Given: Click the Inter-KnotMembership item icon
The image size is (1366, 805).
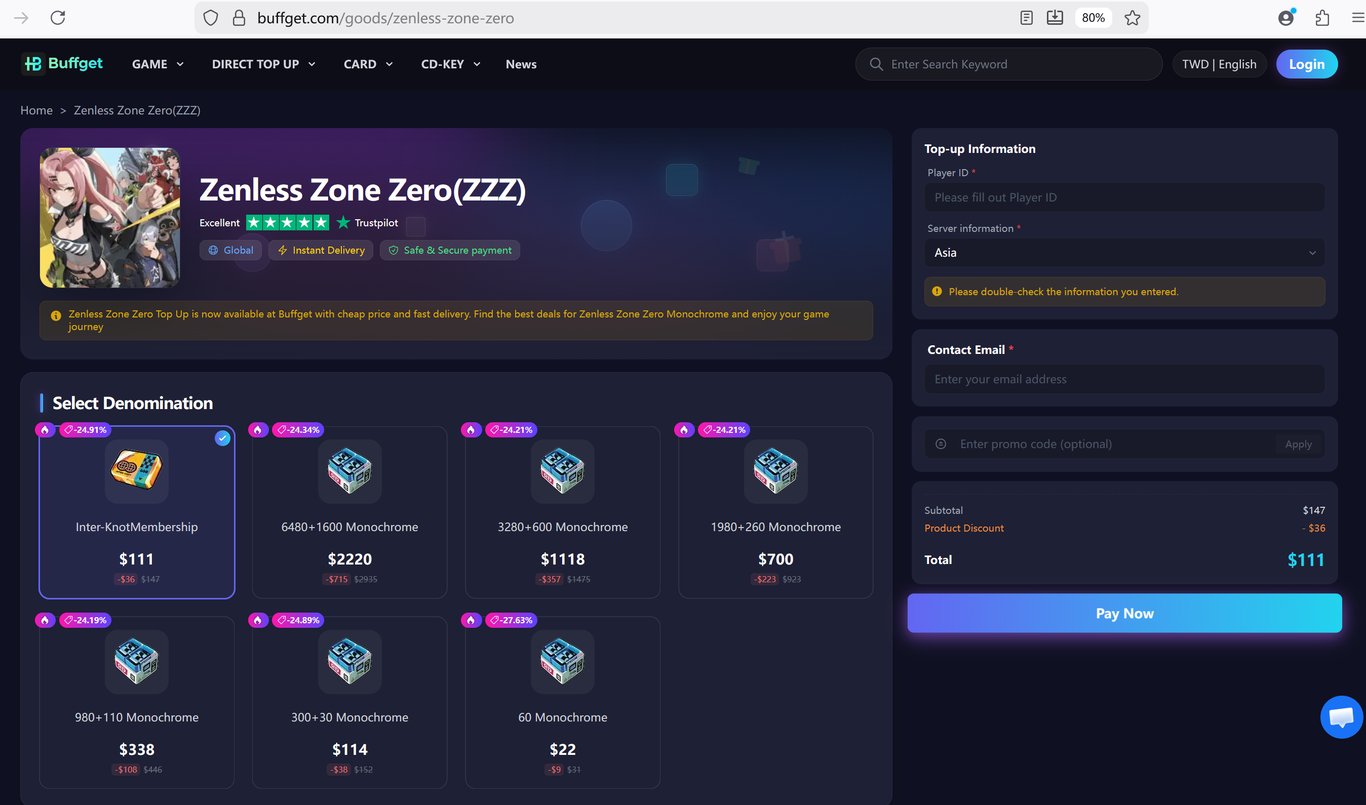Looking at the screenshot, I should point(137,472).
